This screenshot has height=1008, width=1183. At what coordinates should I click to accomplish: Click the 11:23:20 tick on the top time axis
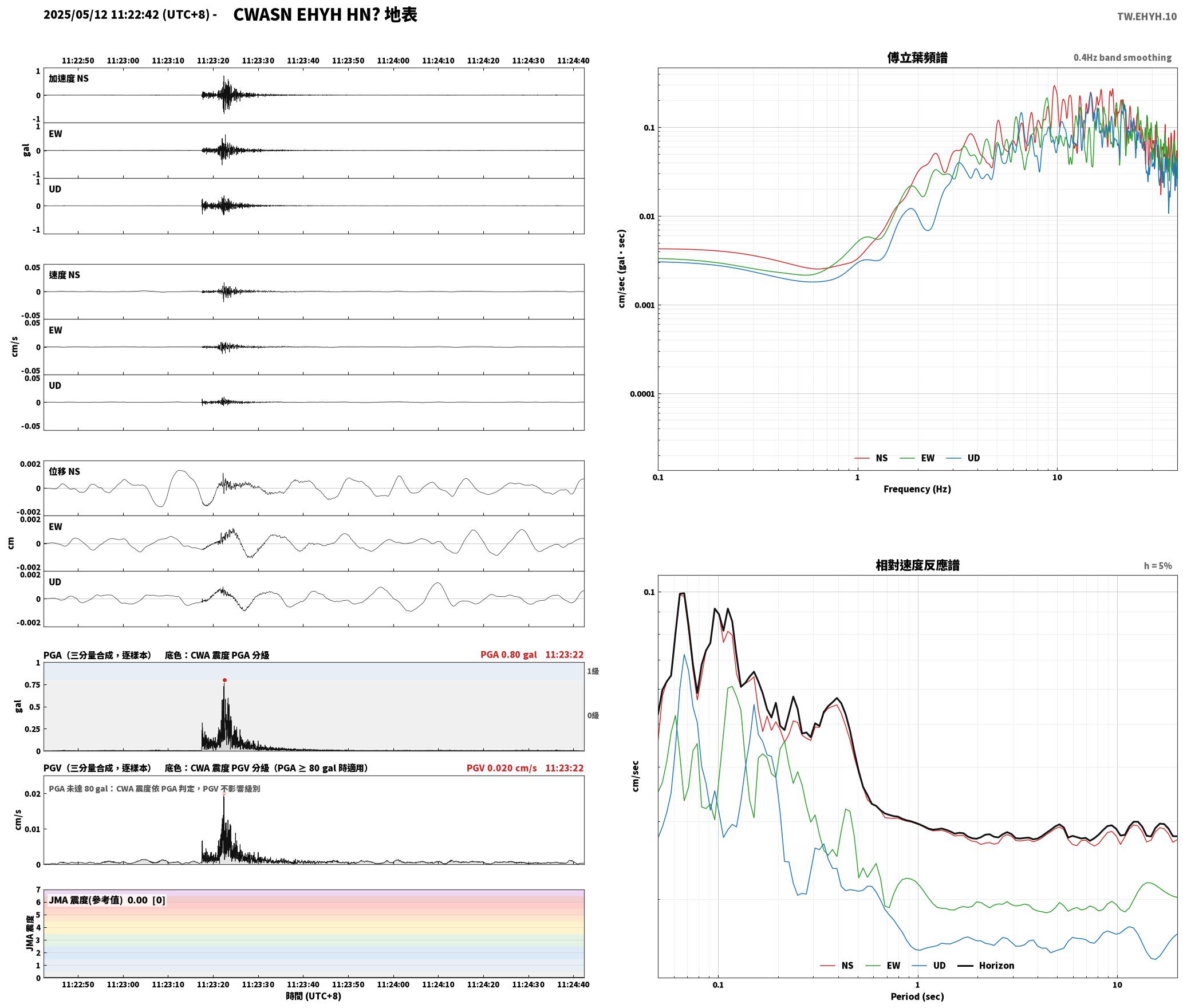point(213,61)
